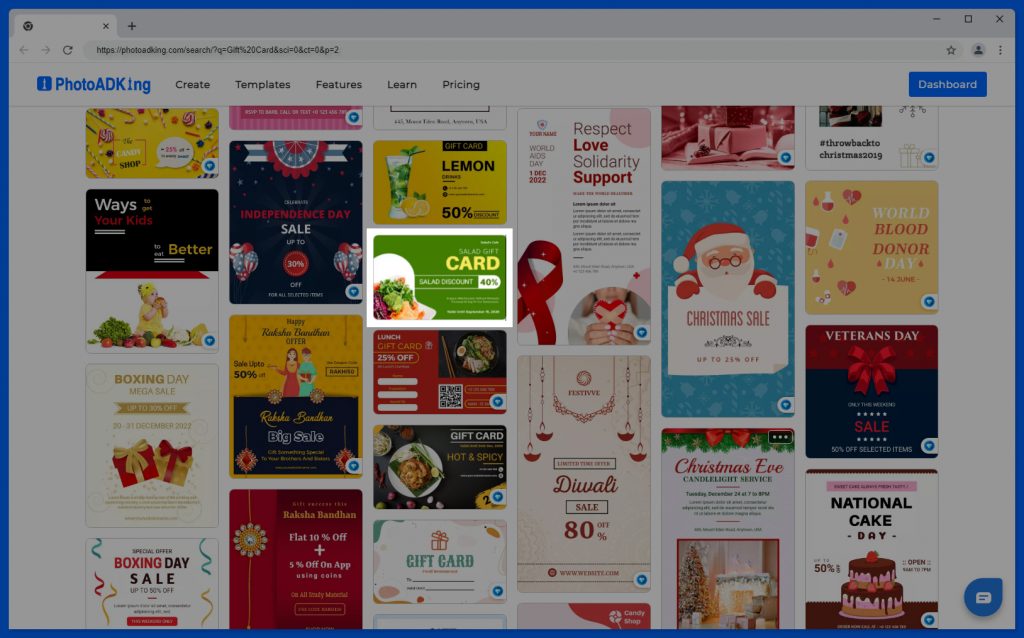The width and height of the screenshot is (1024, 638).
Task: Open the Veterans Day Sale template
Action: click(x=872, y=391)
